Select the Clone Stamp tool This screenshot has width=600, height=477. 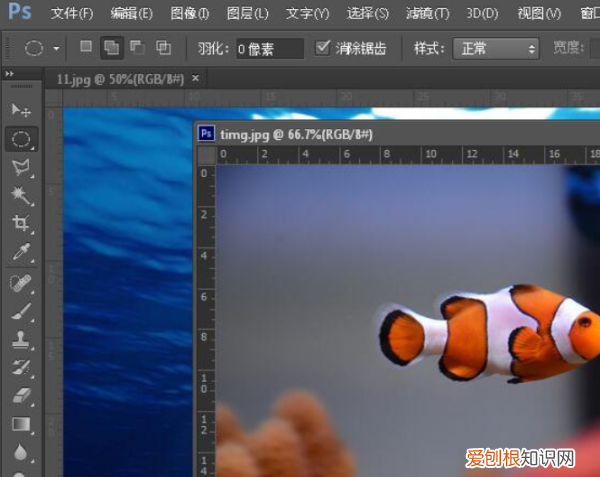(21, 340)
